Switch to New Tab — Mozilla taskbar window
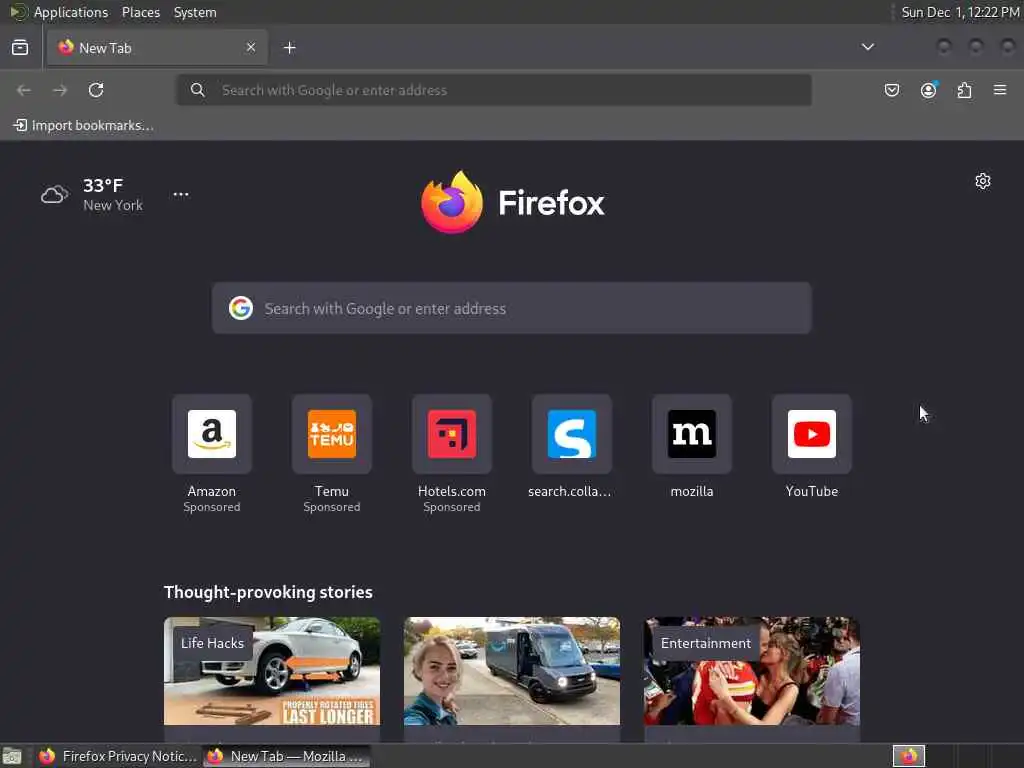 coord(286,756)
